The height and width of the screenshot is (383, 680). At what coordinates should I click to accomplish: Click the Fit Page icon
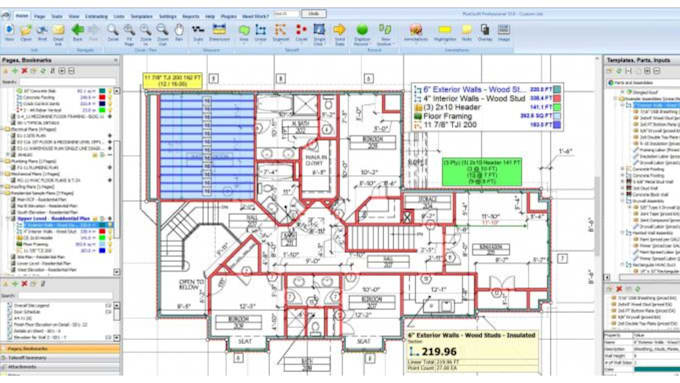[x=129, y=29]
